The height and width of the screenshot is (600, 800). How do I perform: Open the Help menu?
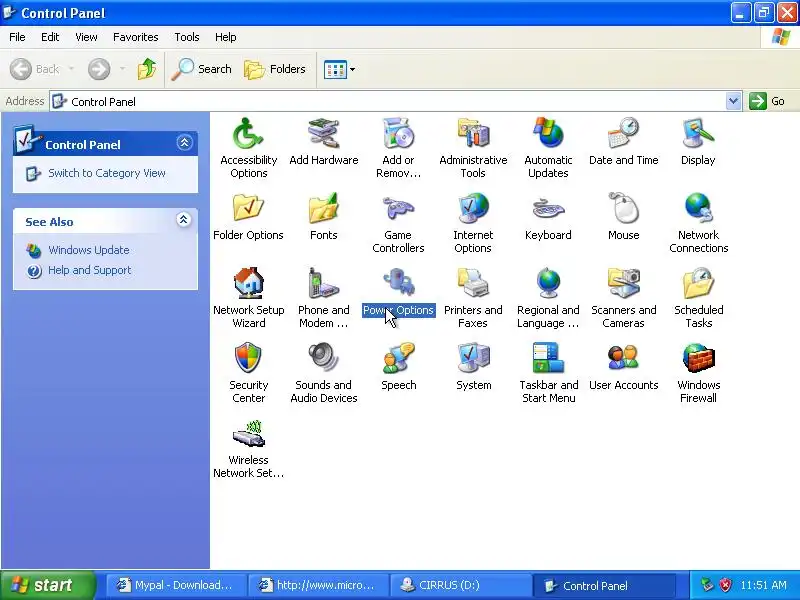point(226,37)
